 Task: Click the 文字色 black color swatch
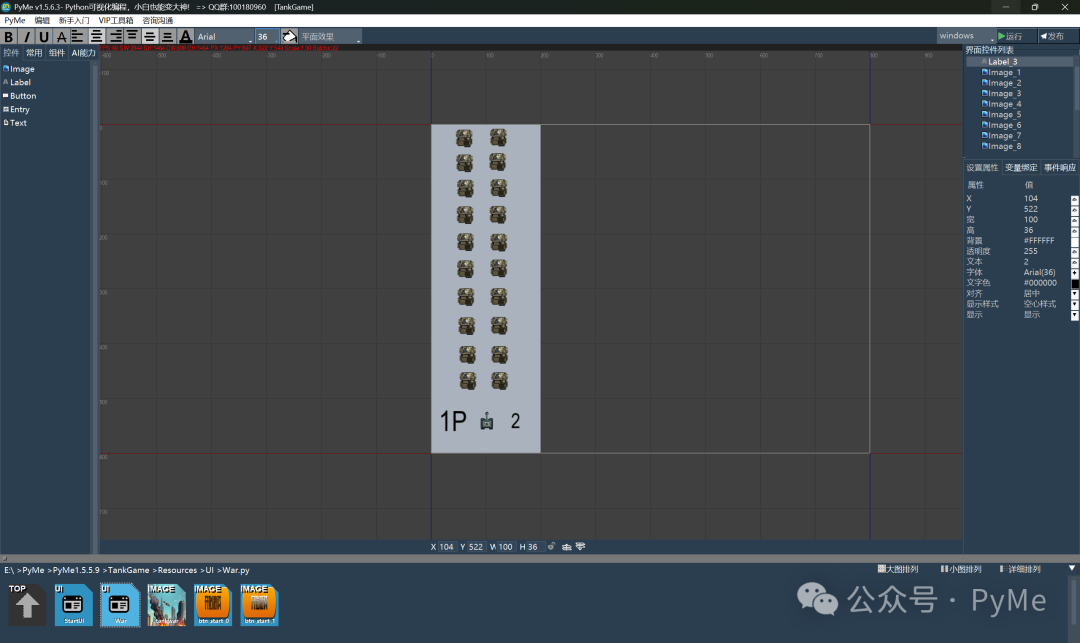[1074, 284]
